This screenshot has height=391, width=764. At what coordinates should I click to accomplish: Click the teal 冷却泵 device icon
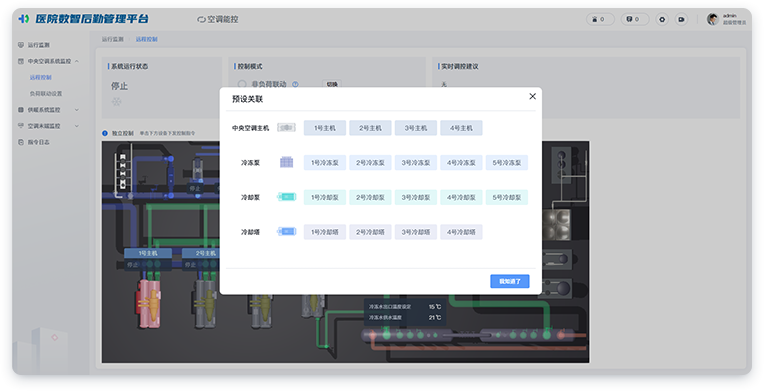[286, 197]
